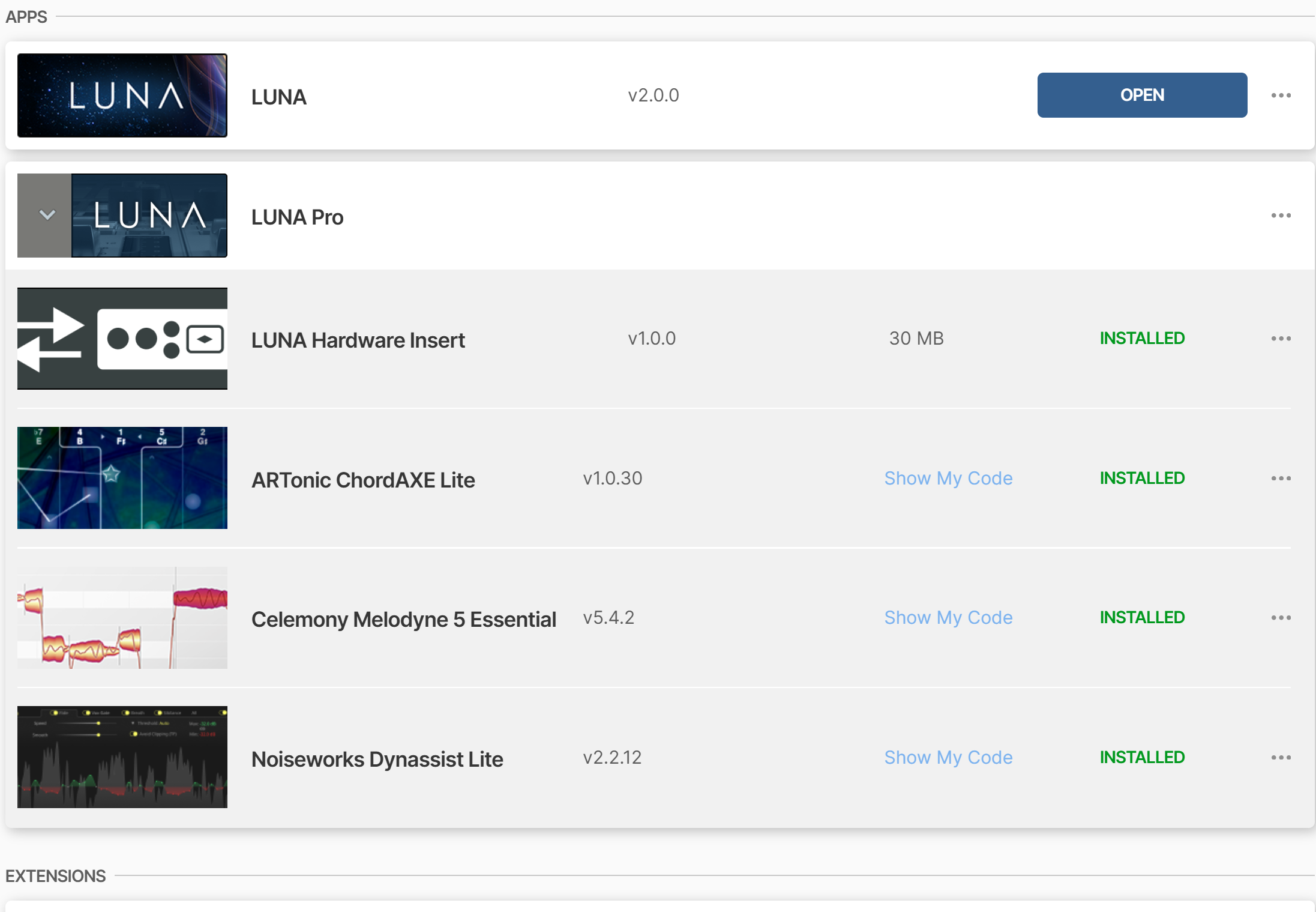The height and width of the screenshot is (912, 1316).
Task: Show My Code for Celemony Melodyne 5 Essential
Action: [948, 618]
